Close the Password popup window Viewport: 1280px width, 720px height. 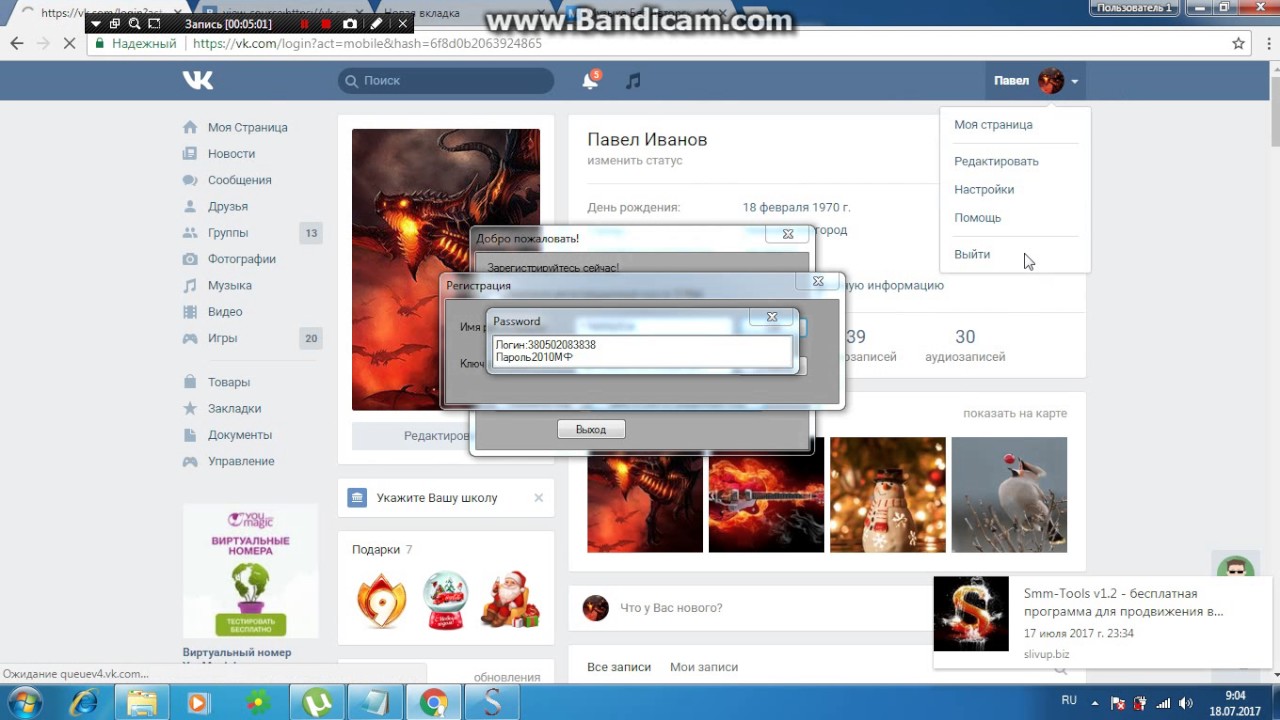pyautogui.click(x=772, y=317)
